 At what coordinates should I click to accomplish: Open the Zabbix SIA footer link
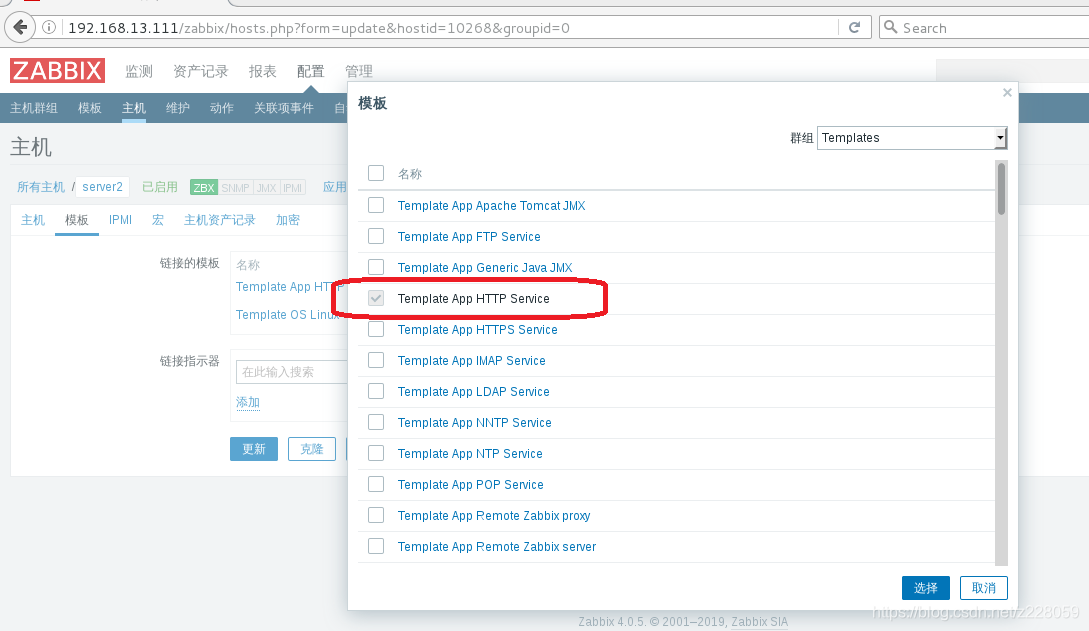[x=760, y=621]
